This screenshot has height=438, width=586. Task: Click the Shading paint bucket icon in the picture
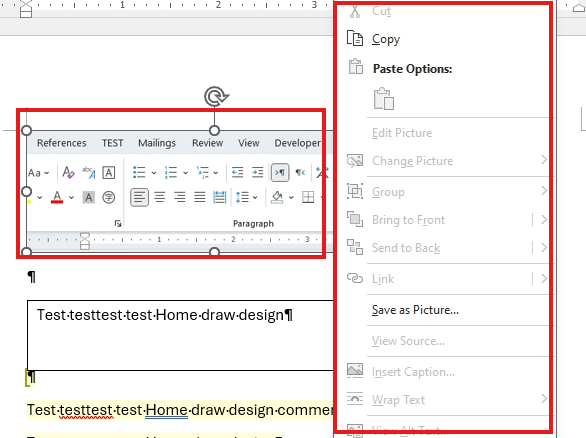click(277, 197)
